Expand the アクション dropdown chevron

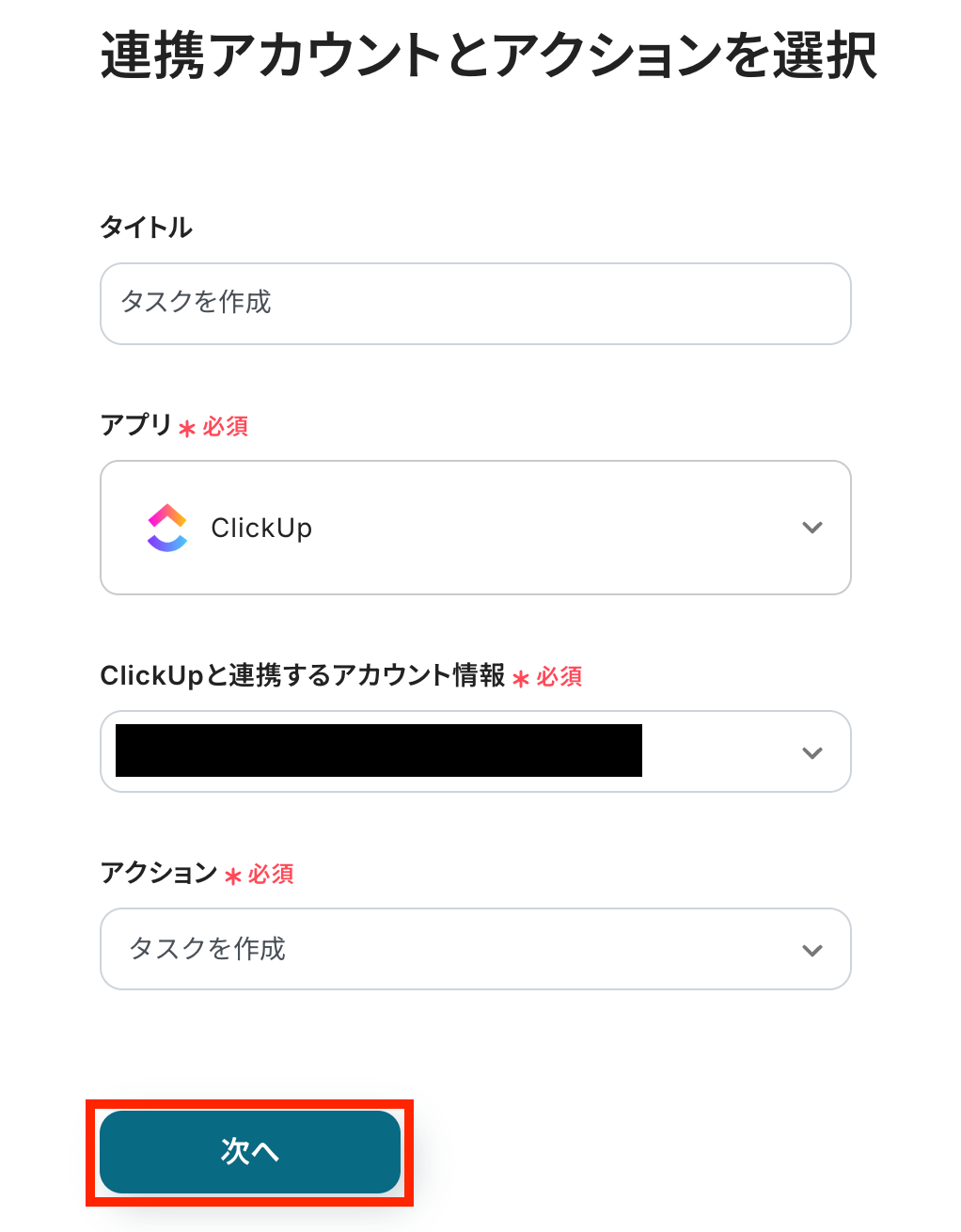[811, 950]
